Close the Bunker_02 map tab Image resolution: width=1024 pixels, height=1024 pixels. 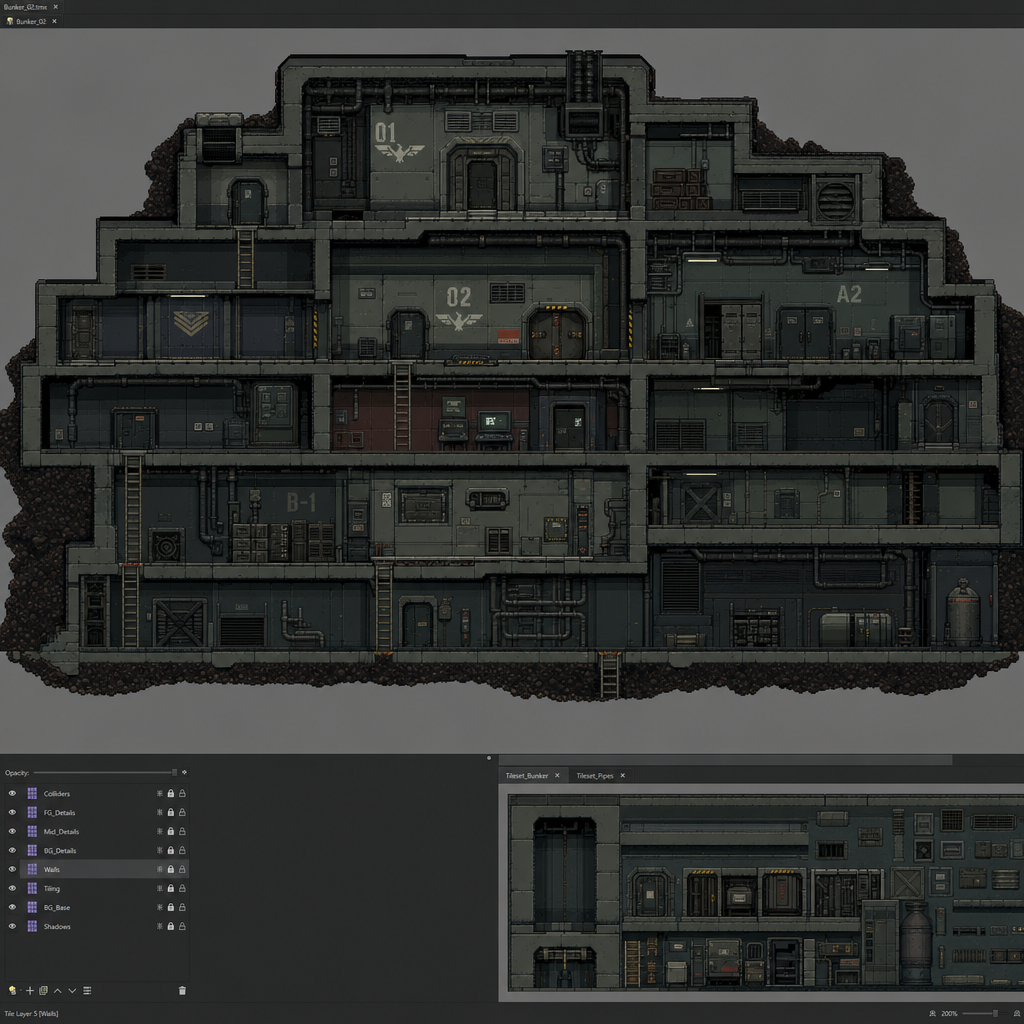tap(54, 22)
